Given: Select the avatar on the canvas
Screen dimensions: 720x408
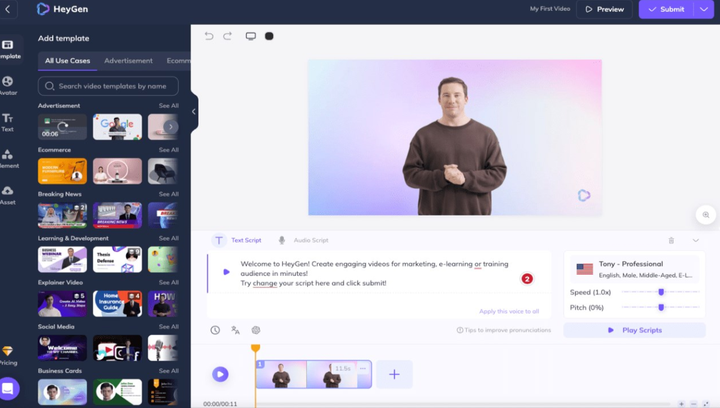Looking at the screenshot, I should click(x=454, y=146).
